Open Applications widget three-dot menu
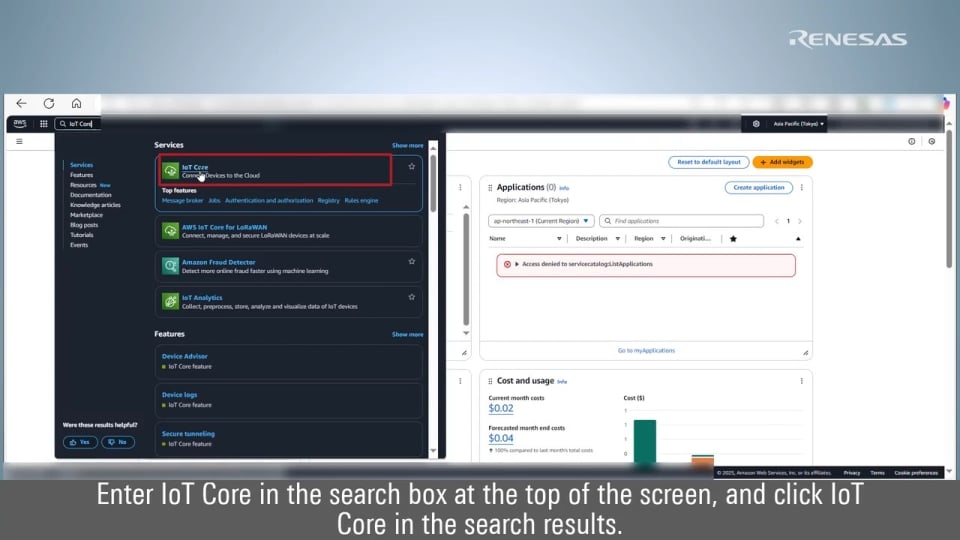The height and width of the screenshot is (540, 960). point(801,188)
